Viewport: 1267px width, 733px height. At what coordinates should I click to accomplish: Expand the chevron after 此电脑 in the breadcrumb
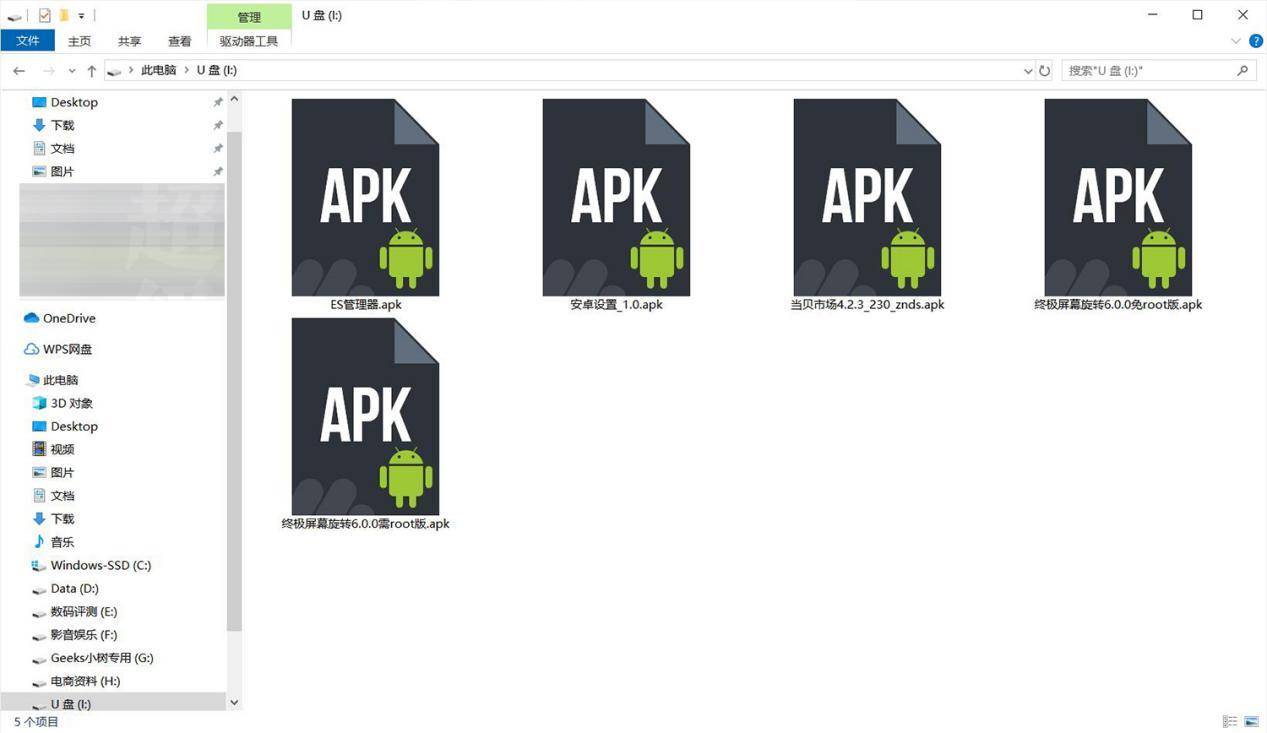[186, 71]
